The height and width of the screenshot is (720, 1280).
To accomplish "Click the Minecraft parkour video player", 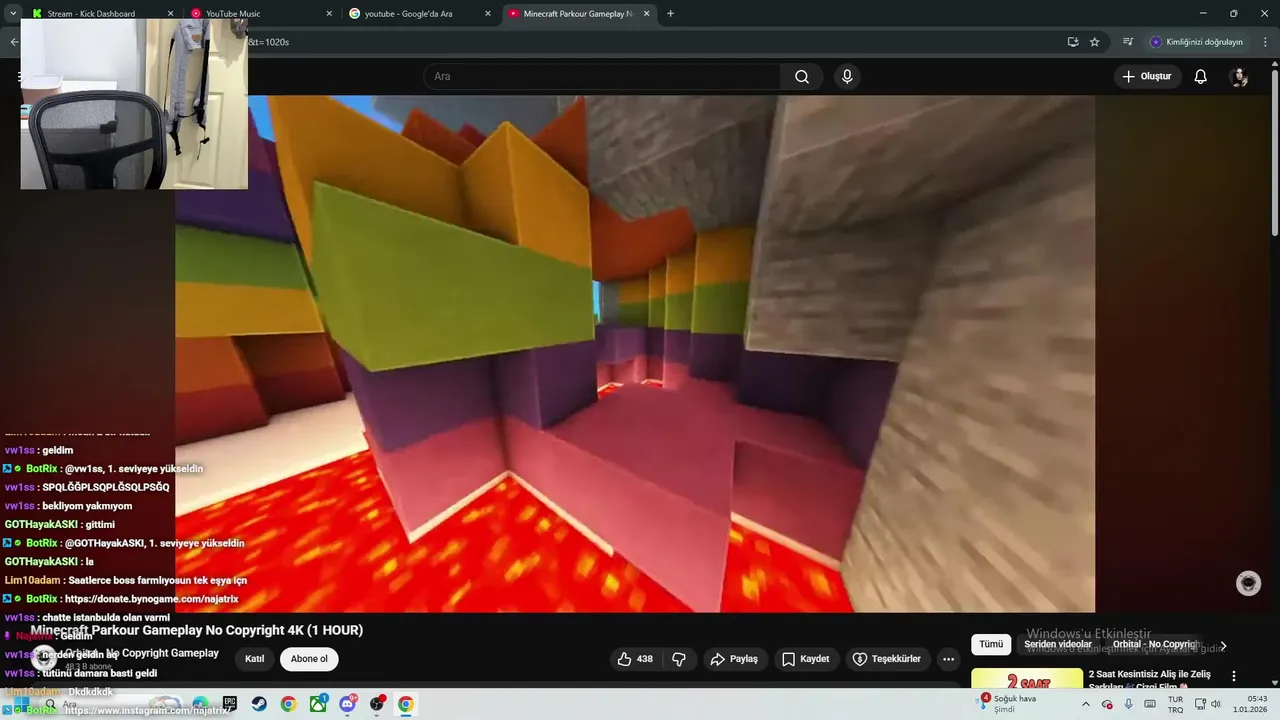I will [x=635, y=353].
